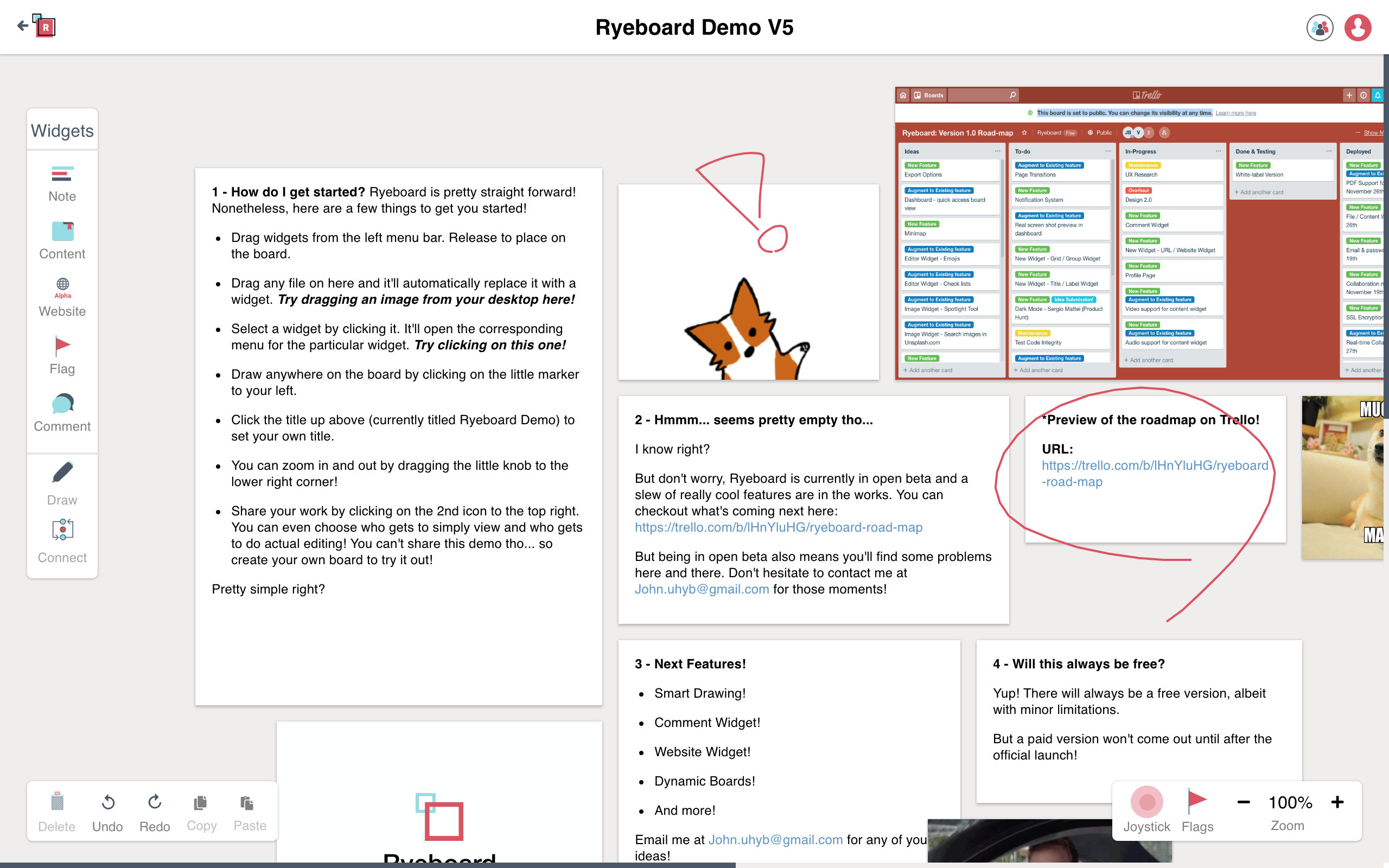Click 'Comment Widget' card in Trello image

click(x=1172, y=220)
